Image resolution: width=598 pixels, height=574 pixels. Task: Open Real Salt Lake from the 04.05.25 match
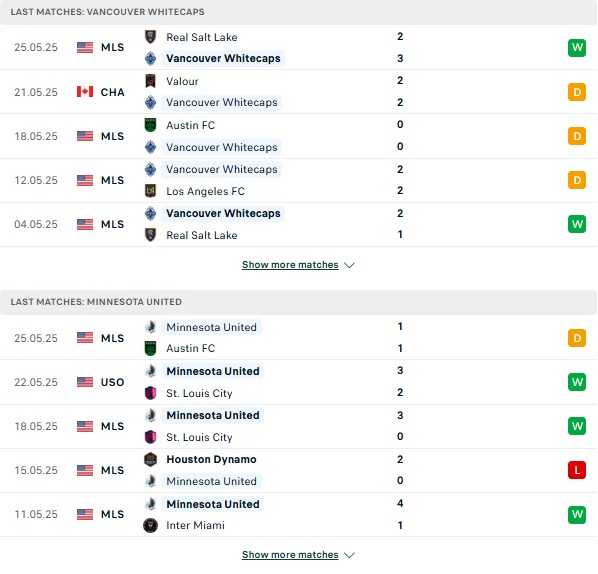(202, 235)
